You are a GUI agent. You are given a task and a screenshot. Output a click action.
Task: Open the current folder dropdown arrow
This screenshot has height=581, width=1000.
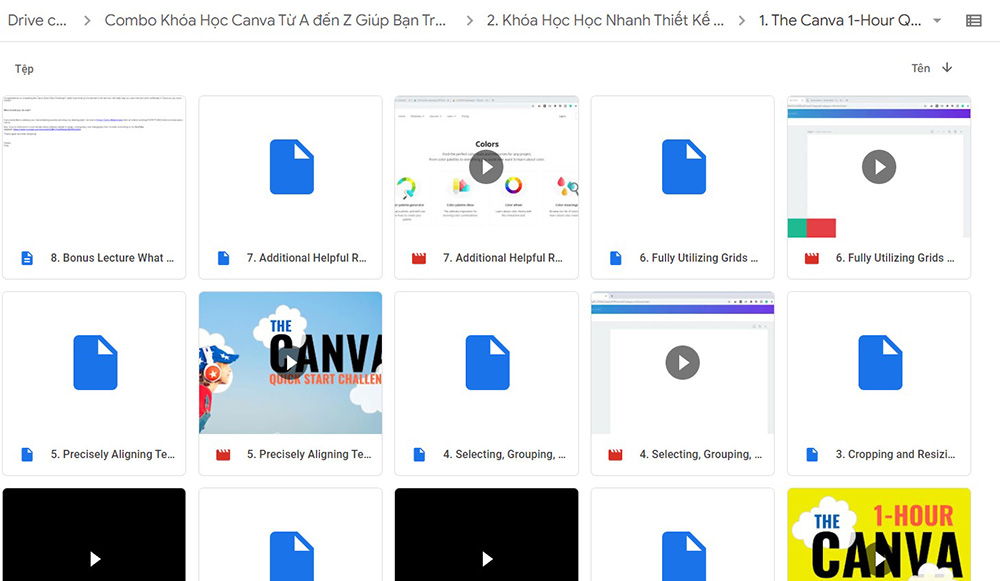937,20
